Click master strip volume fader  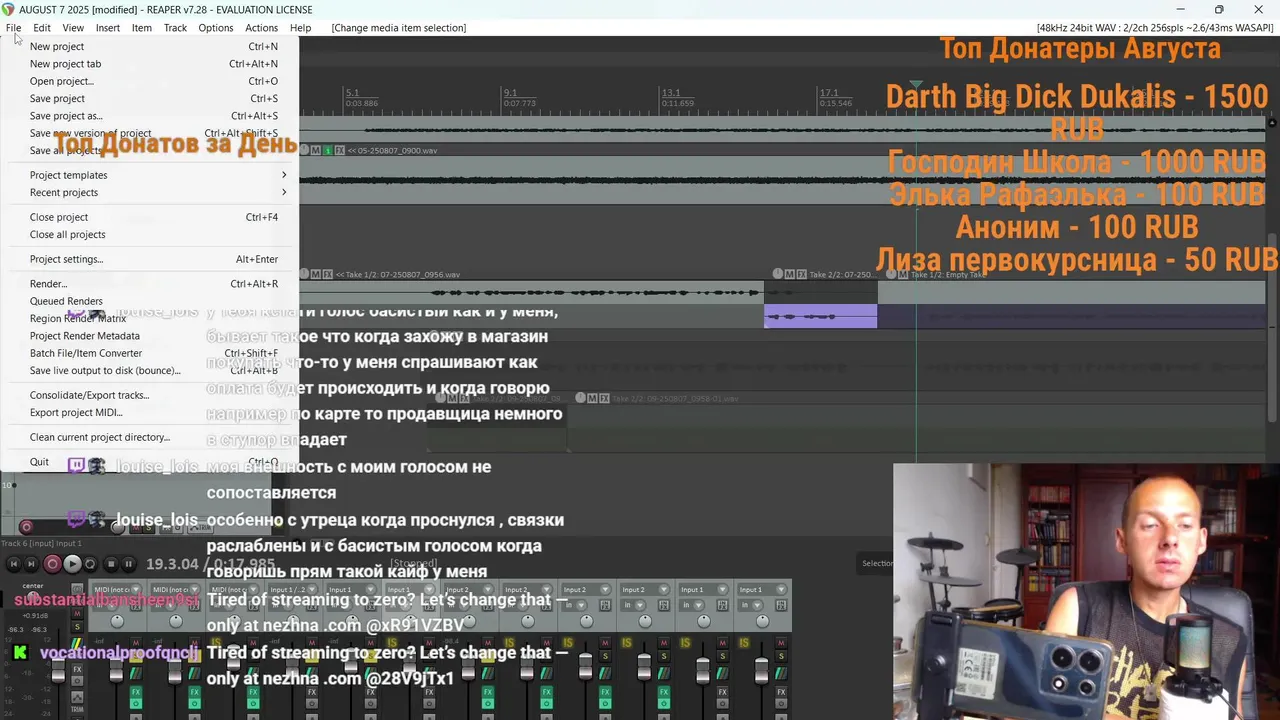point(58,671)
